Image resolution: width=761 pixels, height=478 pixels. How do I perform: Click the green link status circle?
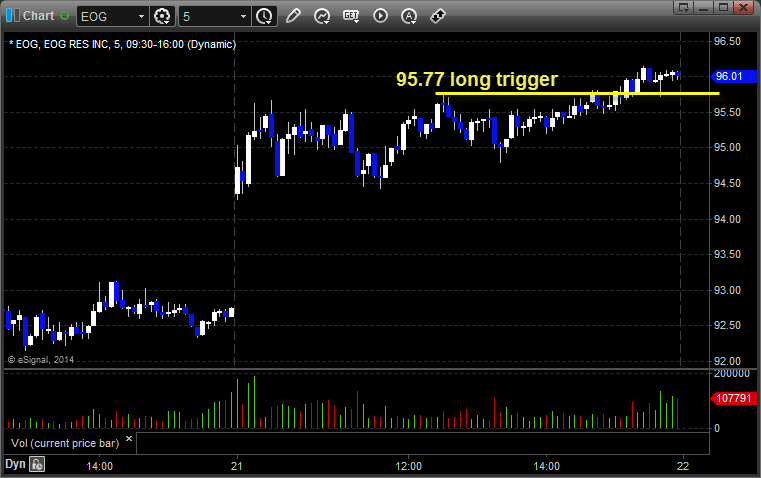[x=65, y=16]
